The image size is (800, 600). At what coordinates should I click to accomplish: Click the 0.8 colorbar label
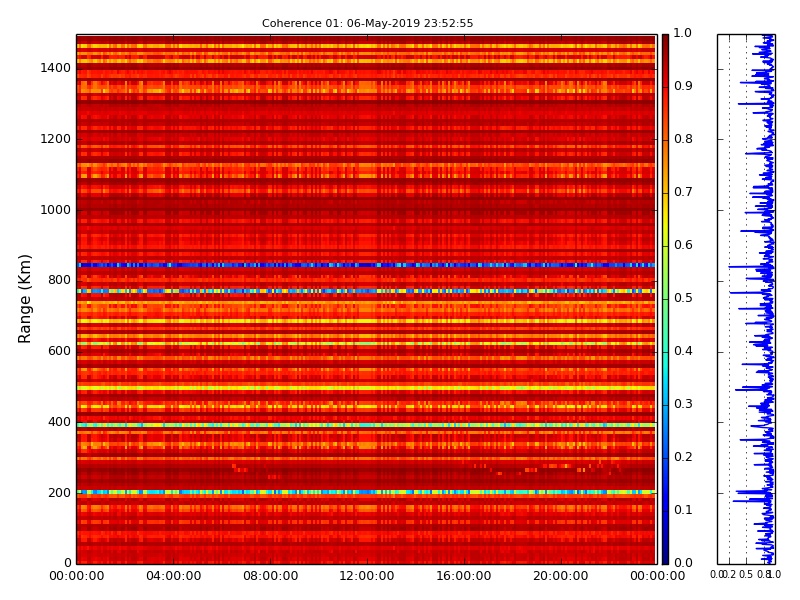pyautogui.click(x=683, y=139)
